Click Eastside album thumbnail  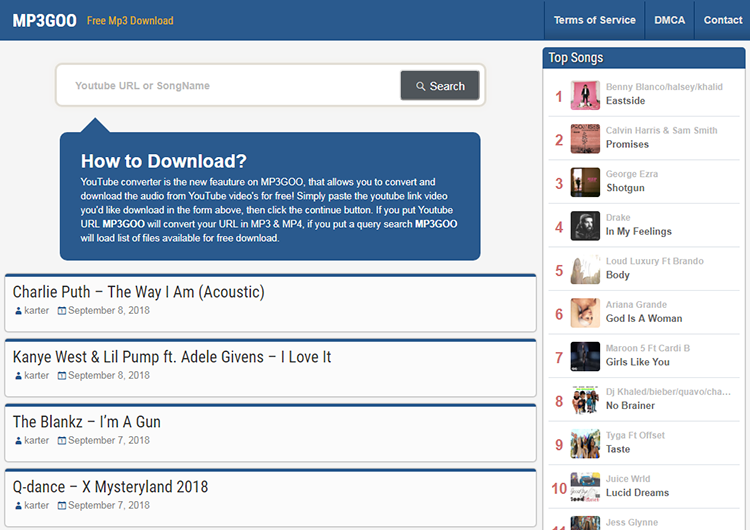pyautogui.click(x=585, y=95)
